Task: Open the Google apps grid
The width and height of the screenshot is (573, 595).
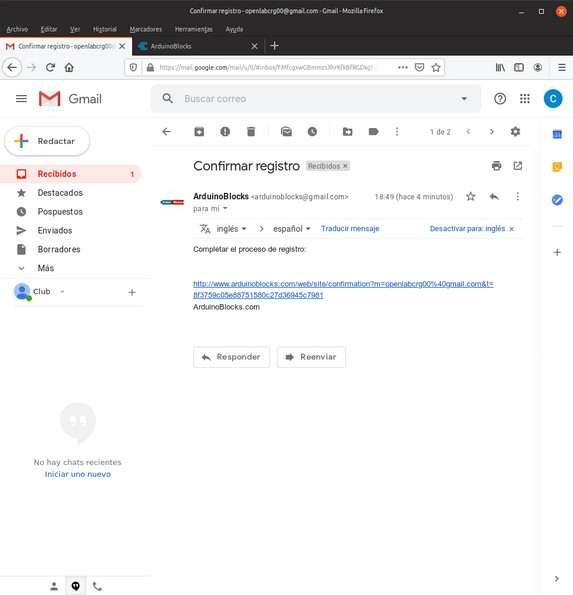Action: 525,99
